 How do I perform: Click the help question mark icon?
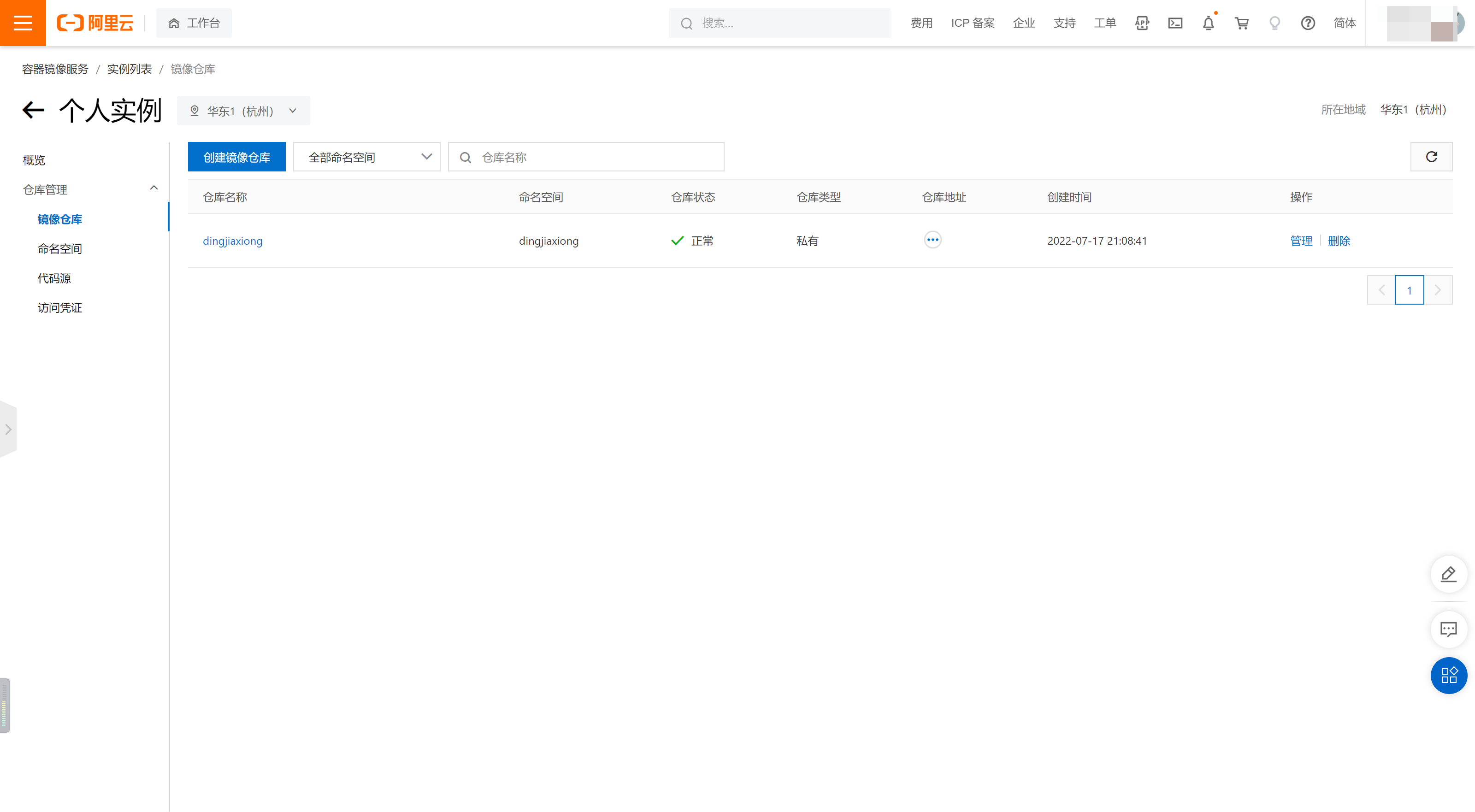tap(1308, 24)
